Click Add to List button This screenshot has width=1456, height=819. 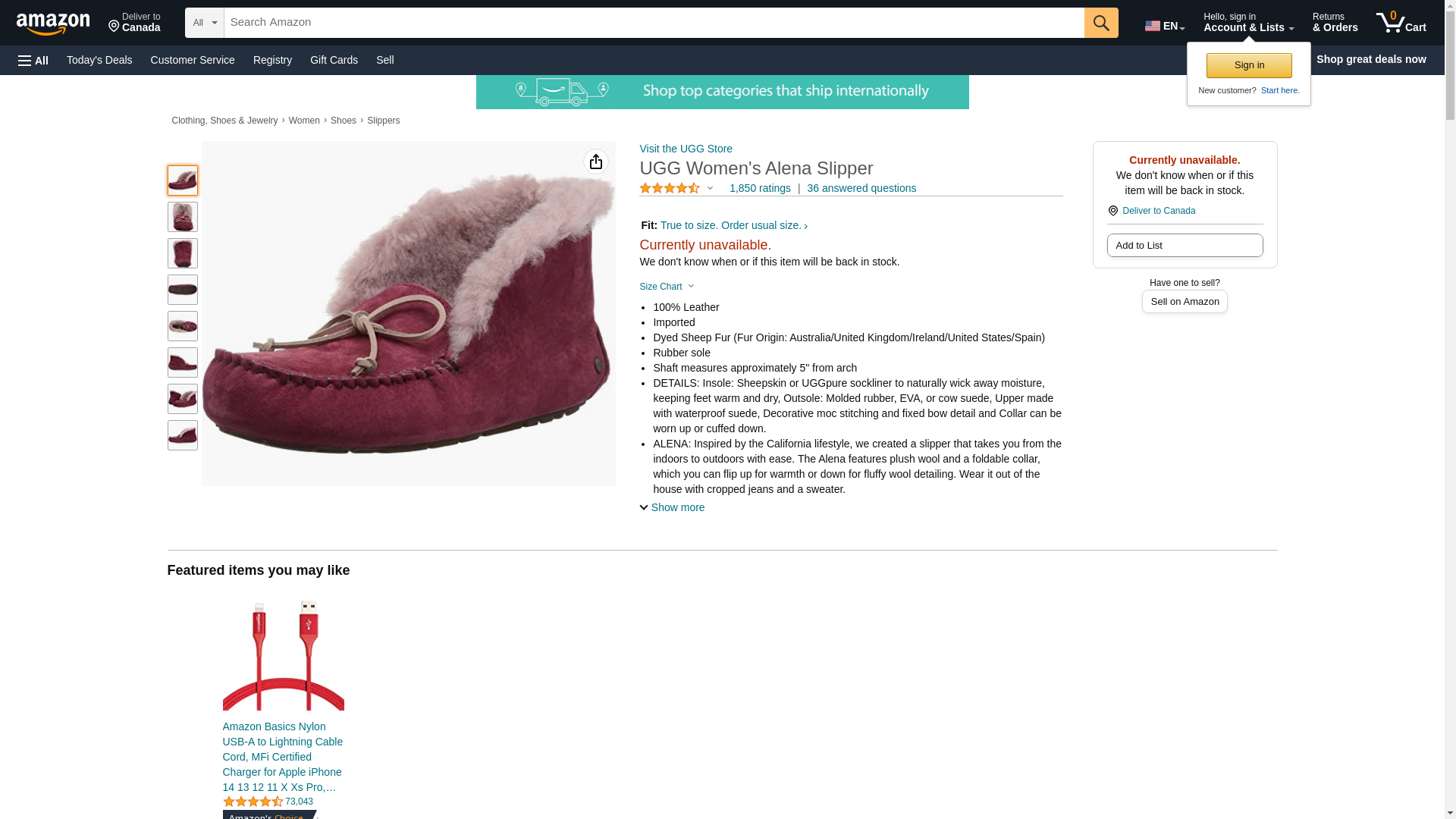click(x=1185, y=245)
